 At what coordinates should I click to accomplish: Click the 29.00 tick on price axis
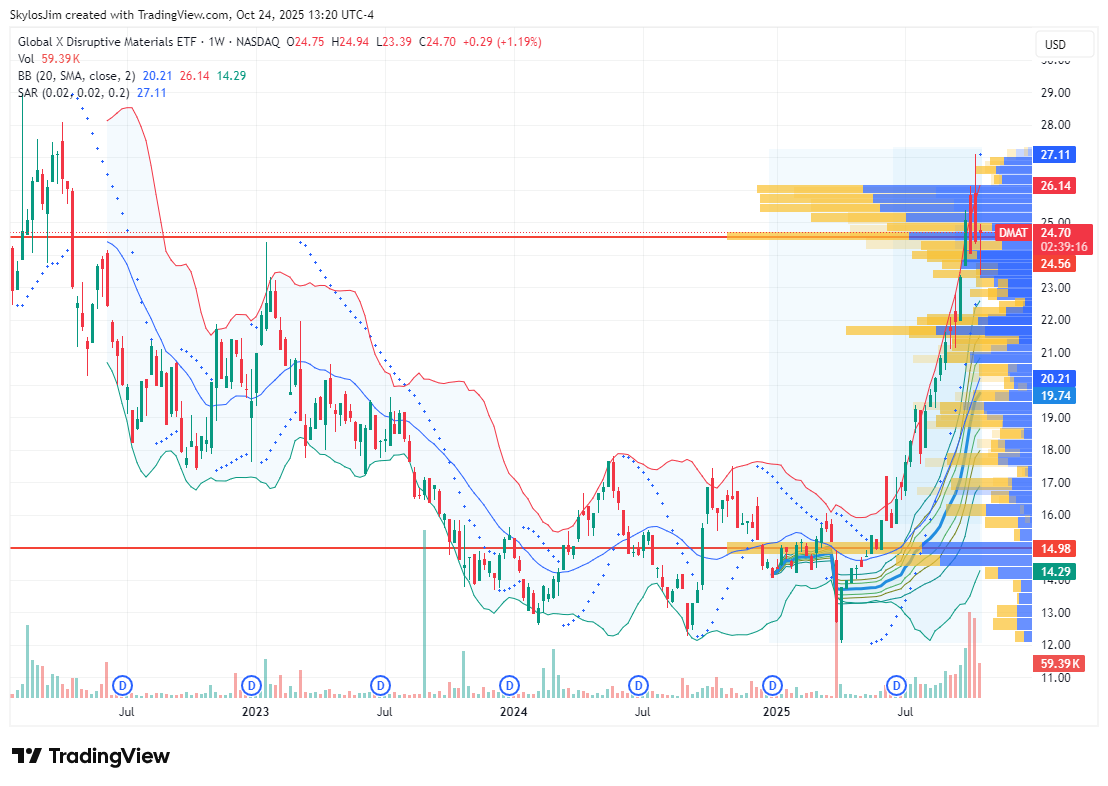pyautogui.click(x=1055, y=93)
